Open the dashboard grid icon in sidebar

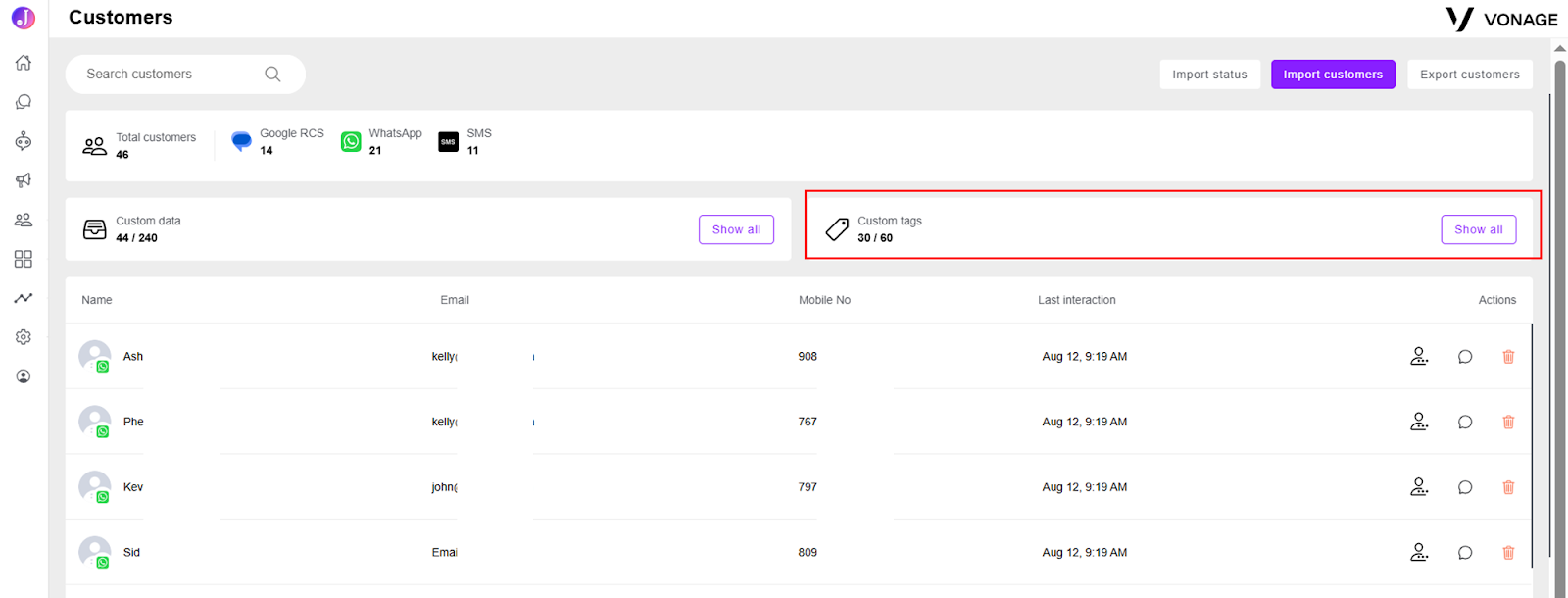click(x=24, y=259)
